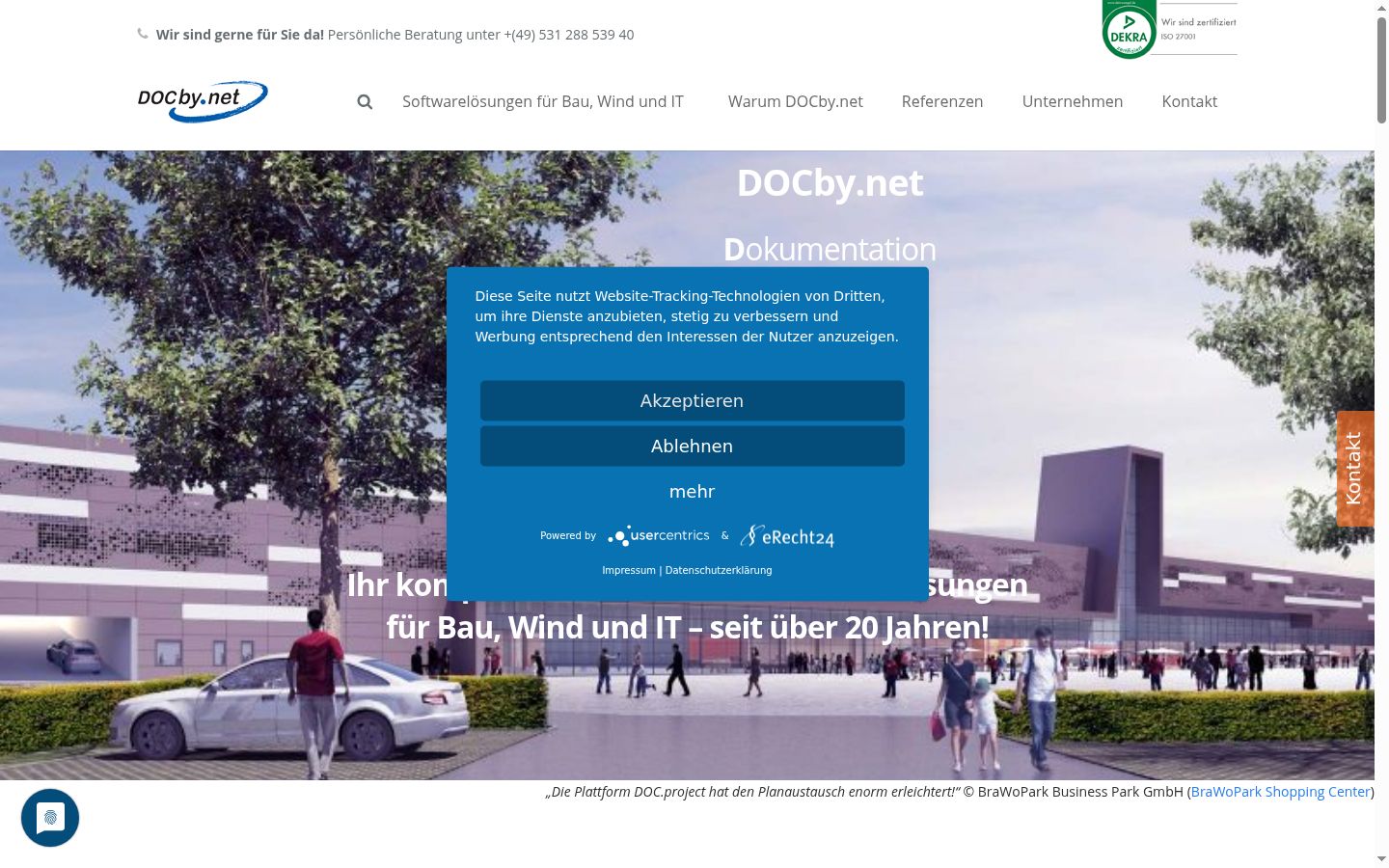Show more cookie options via mehr
The width and height of the screenshot is (1389, 868).
click(x=693, y=491)
